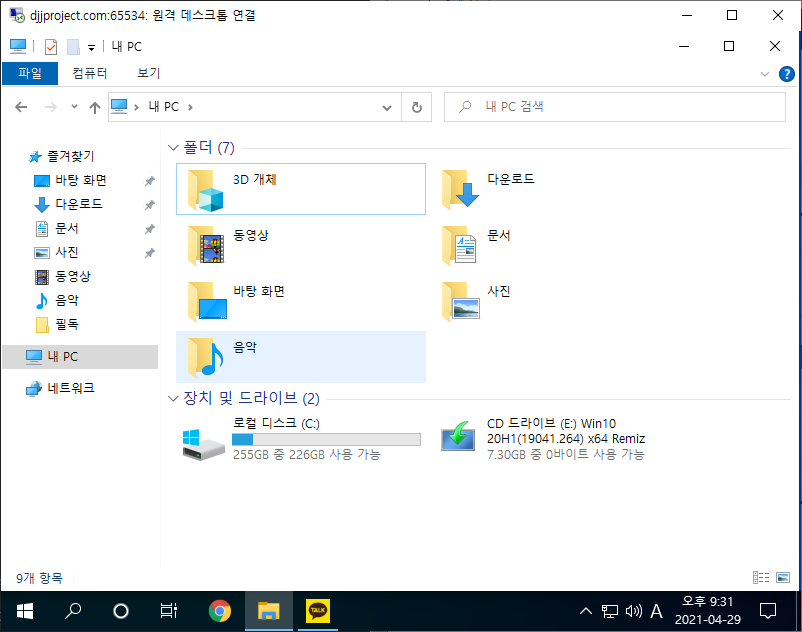Open Task View on taskbar
Image resolution: width=802 pixels, height=632 pixels.
(x=169, y=611)
